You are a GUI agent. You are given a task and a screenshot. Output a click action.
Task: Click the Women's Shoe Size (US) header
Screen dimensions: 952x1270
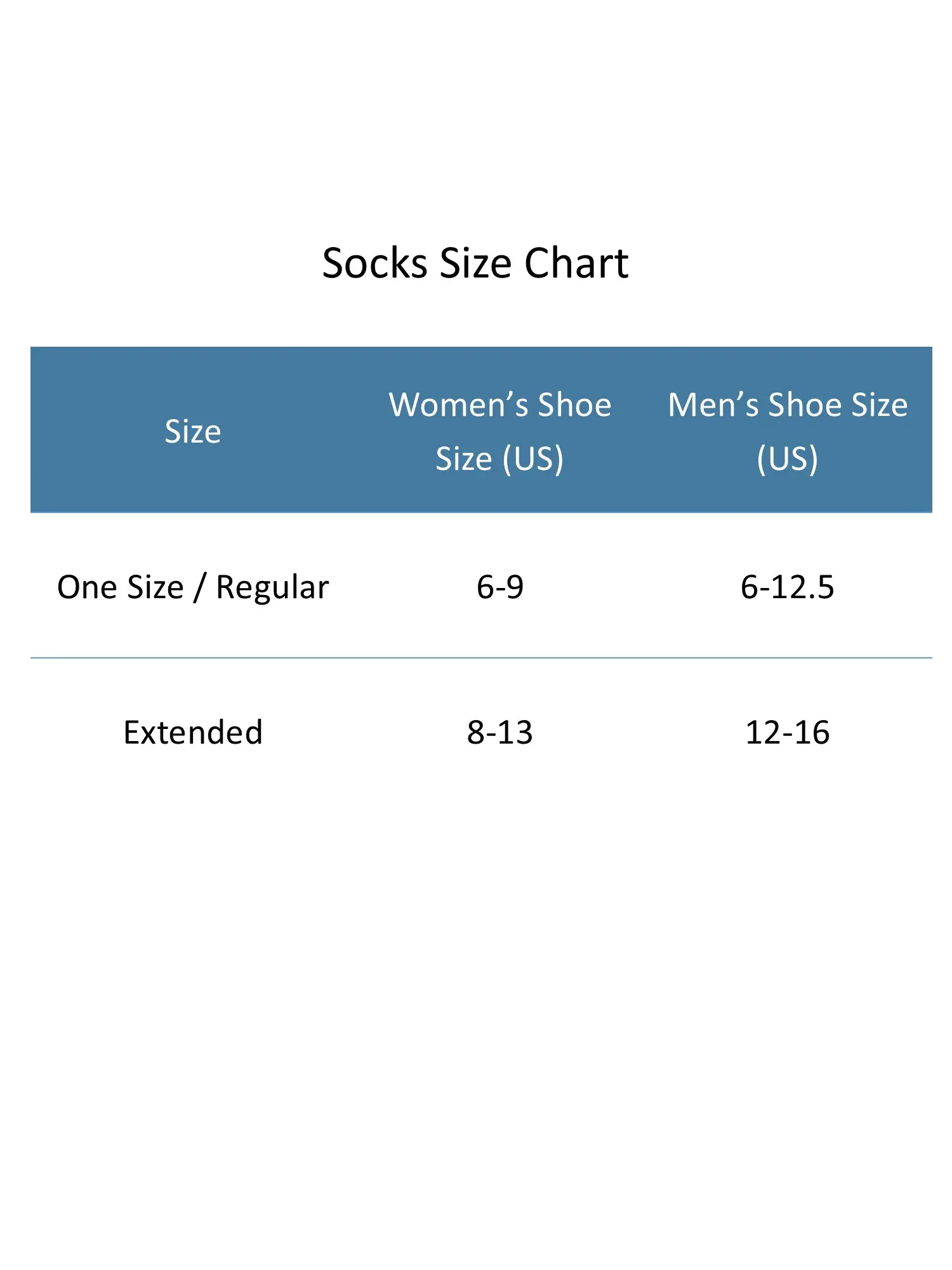[x=499, y=431]
